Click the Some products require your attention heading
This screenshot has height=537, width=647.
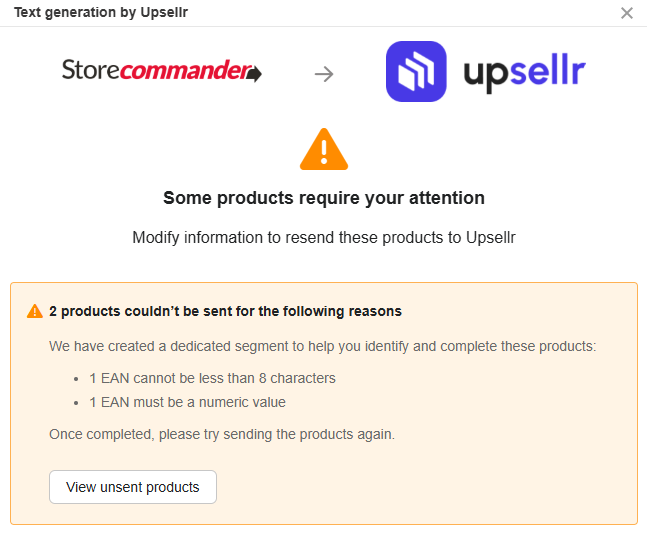[x=324, y=198]
